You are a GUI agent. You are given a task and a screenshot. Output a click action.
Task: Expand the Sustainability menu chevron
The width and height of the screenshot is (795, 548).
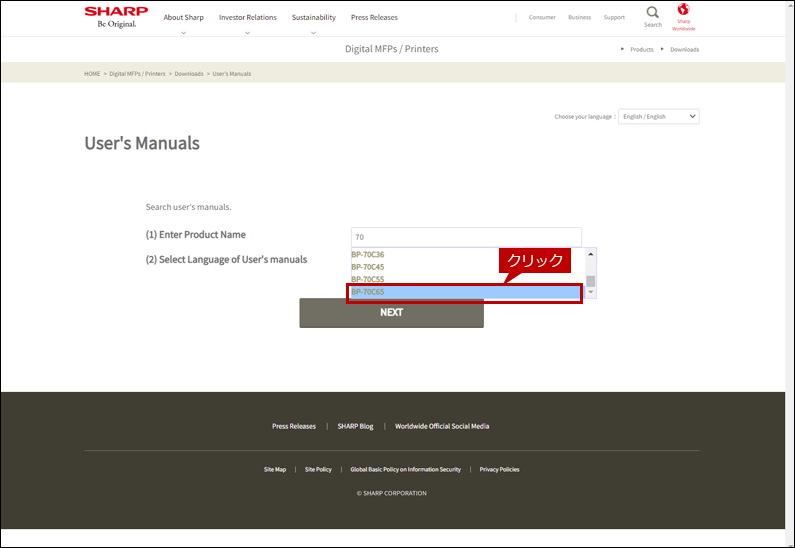(313, 32)
